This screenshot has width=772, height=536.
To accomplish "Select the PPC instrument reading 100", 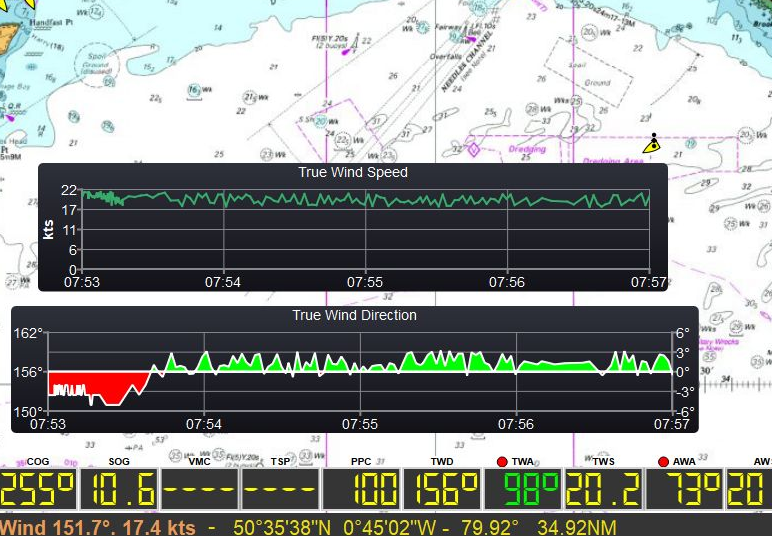I will click(361, 490).
